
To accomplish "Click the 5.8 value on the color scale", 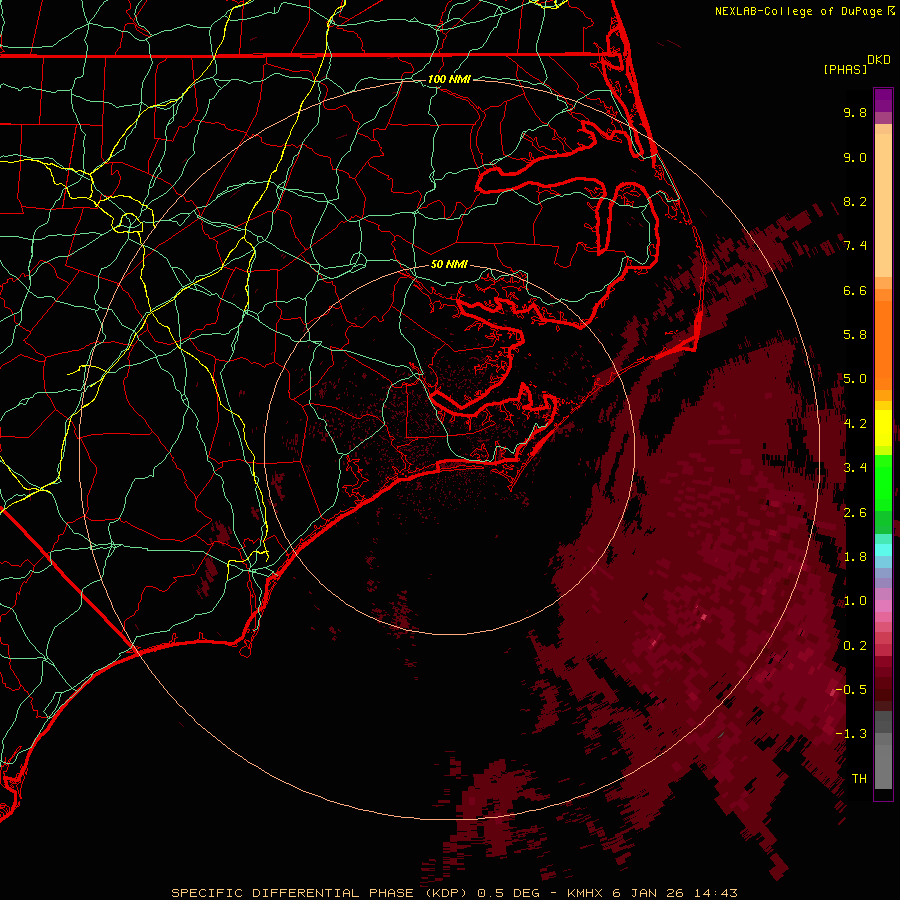I will (x=855, y=335).
